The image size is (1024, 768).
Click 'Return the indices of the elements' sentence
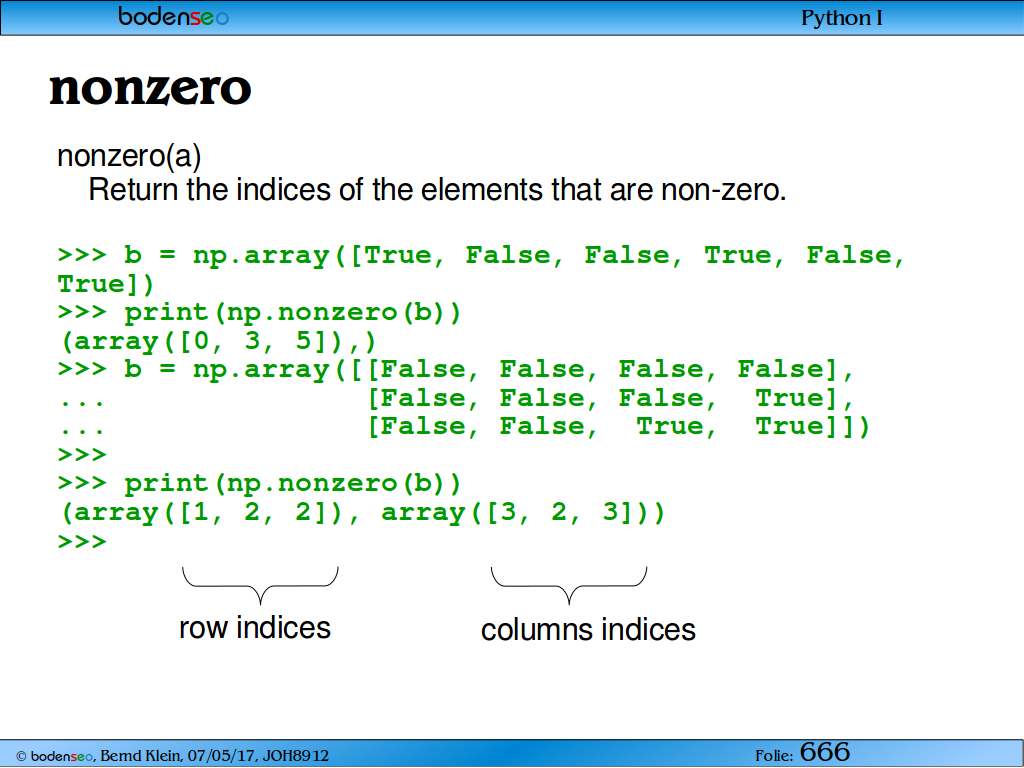437,190
